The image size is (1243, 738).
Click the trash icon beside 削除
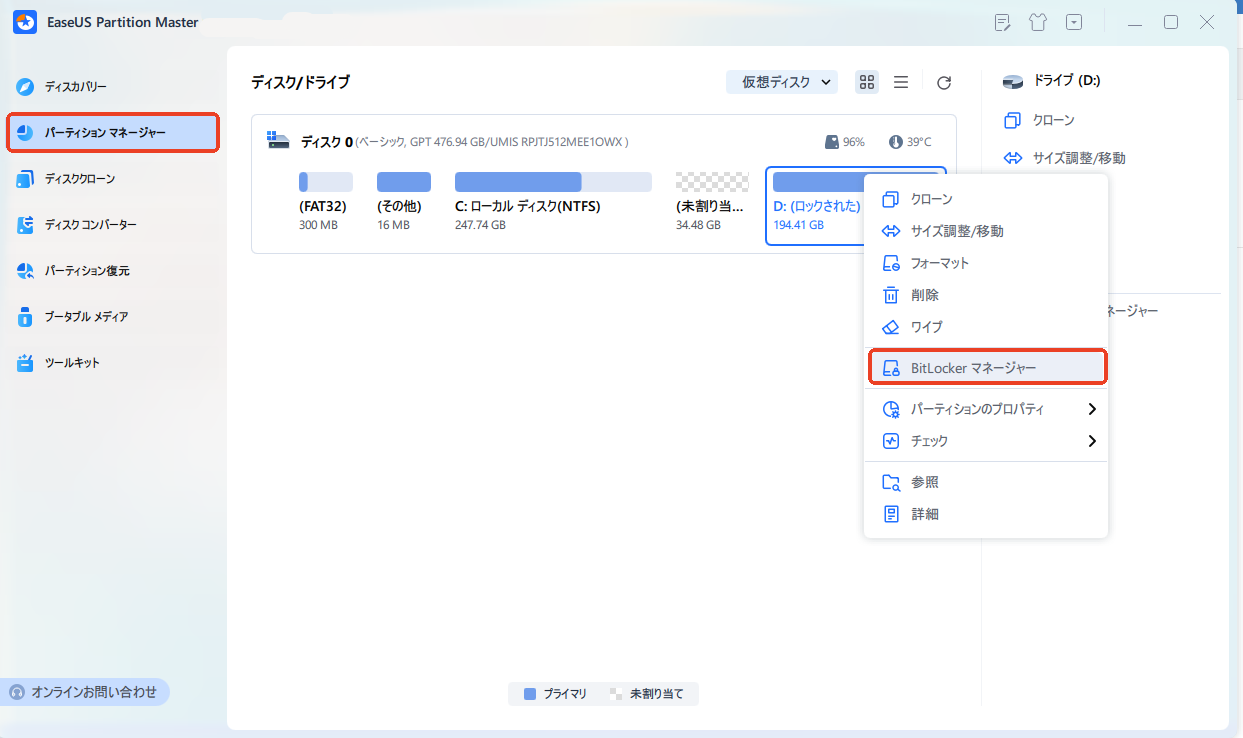891,295
